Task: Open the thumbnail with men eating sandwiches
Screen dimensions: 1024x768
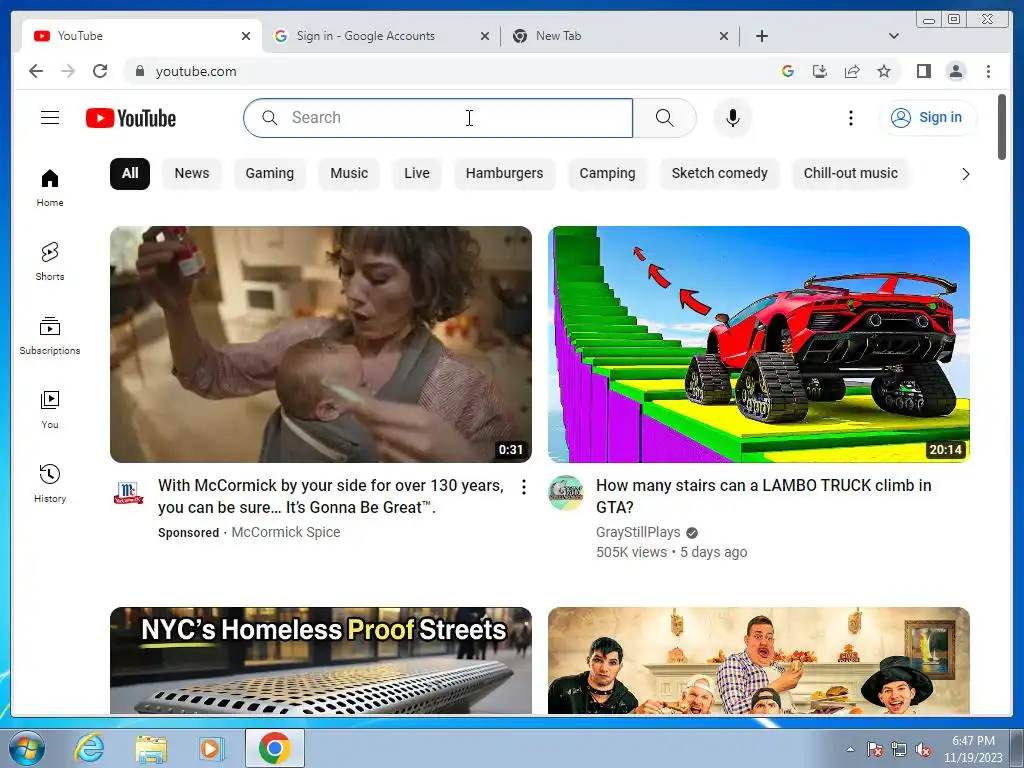Action: point(759,661)
